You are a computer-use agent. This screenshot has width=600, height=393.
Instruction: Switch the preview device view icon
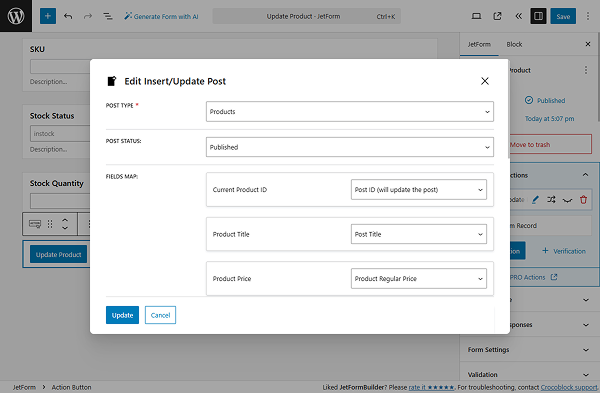(476, 16)
